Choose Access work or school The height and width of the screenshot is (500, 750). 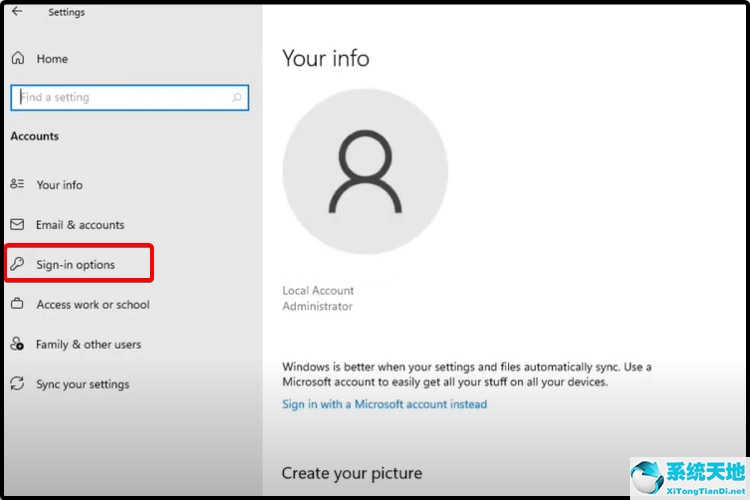tap(93, 304)
